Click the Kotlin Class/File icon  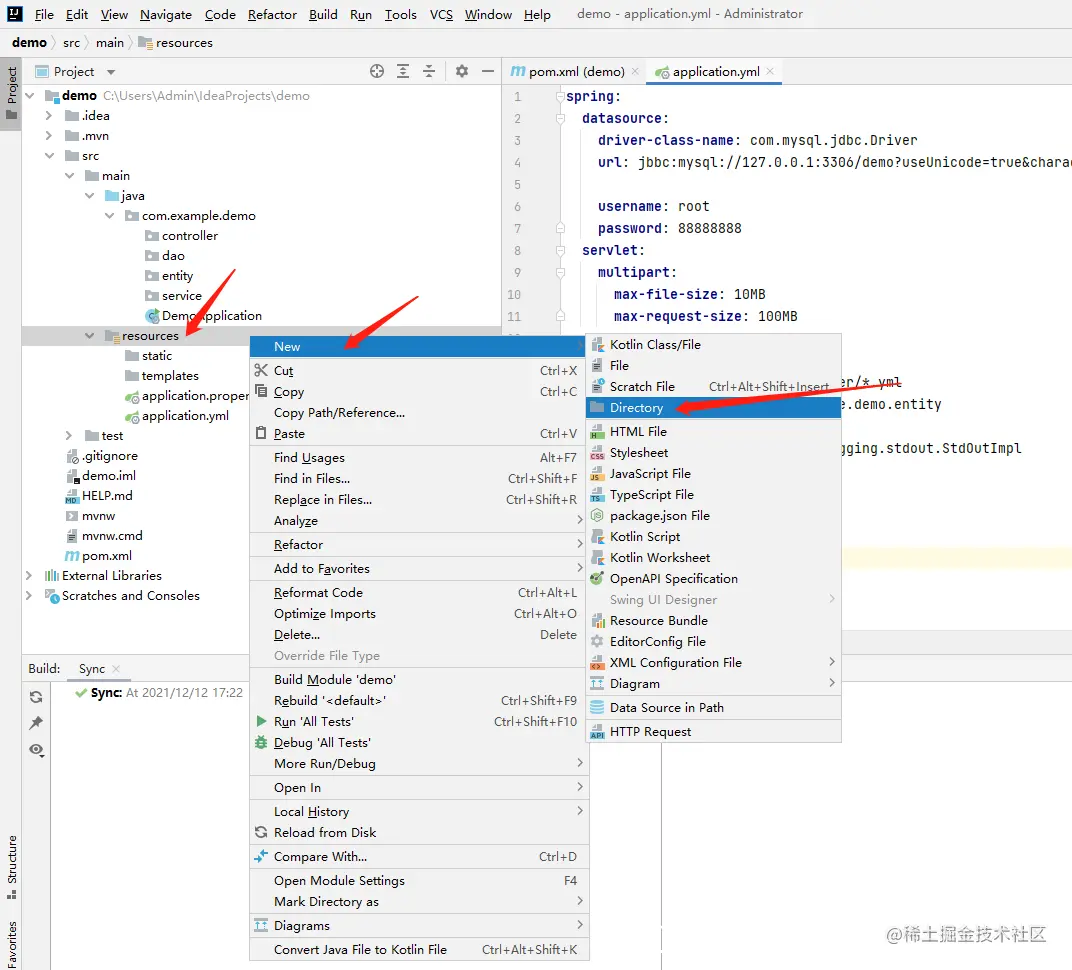click(x=598, y=345)
